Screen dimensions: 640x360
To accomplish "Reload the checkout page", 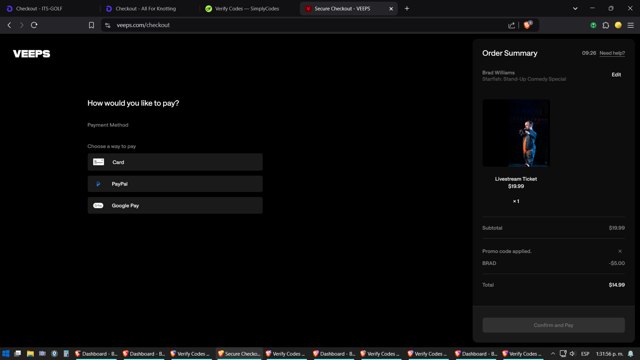I will point(34,25).
